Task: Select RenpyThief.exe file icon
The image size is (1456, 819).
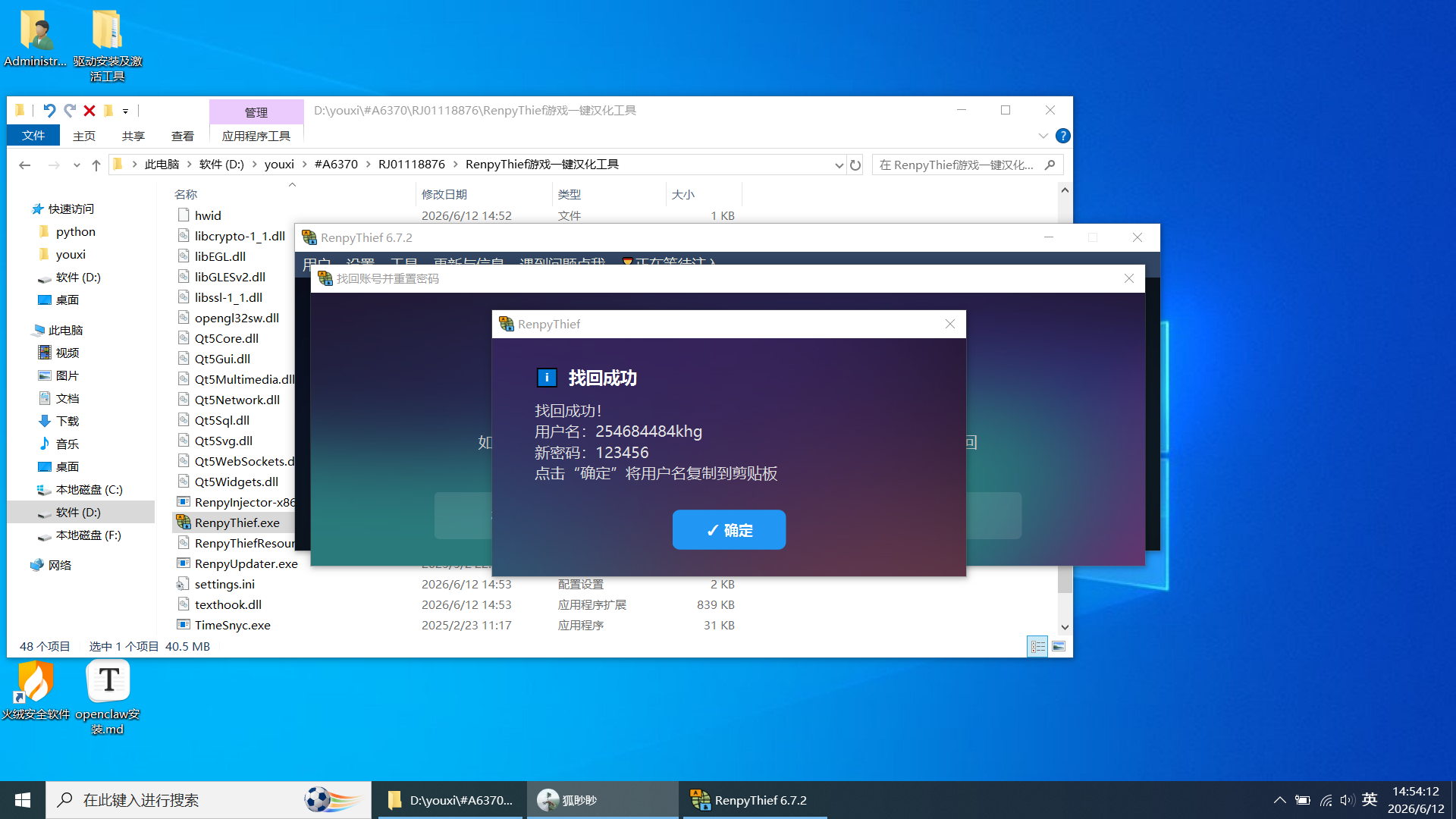Action: [184, 522]
